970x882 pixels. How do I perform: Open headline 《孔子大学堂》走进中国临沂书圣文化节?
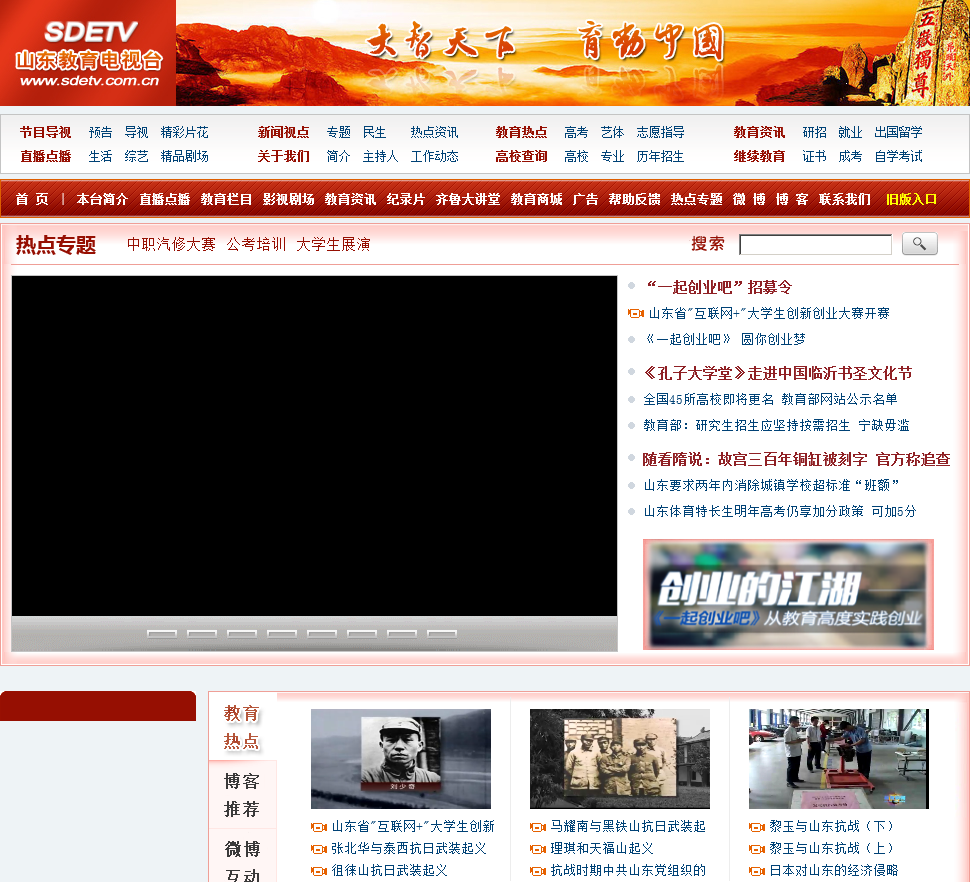click(x=778, y=373)
